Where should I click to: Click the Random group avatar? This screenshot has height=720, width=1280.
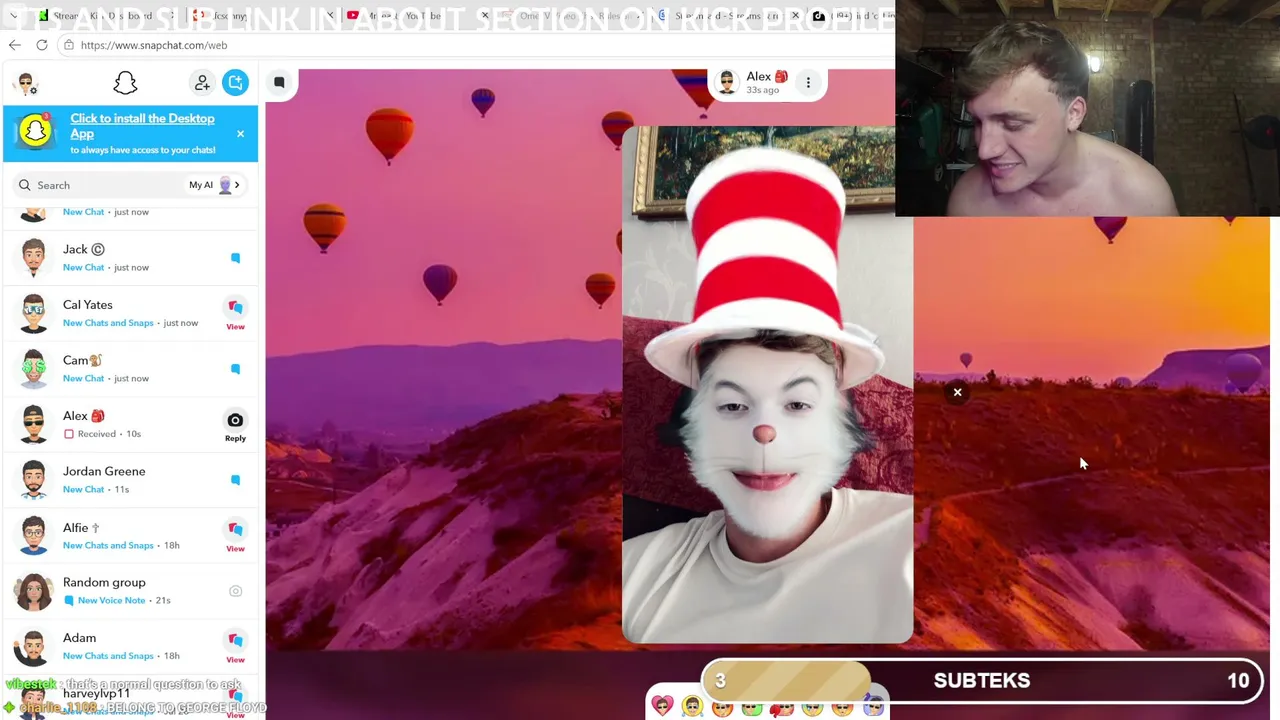(x=34, y=591)
